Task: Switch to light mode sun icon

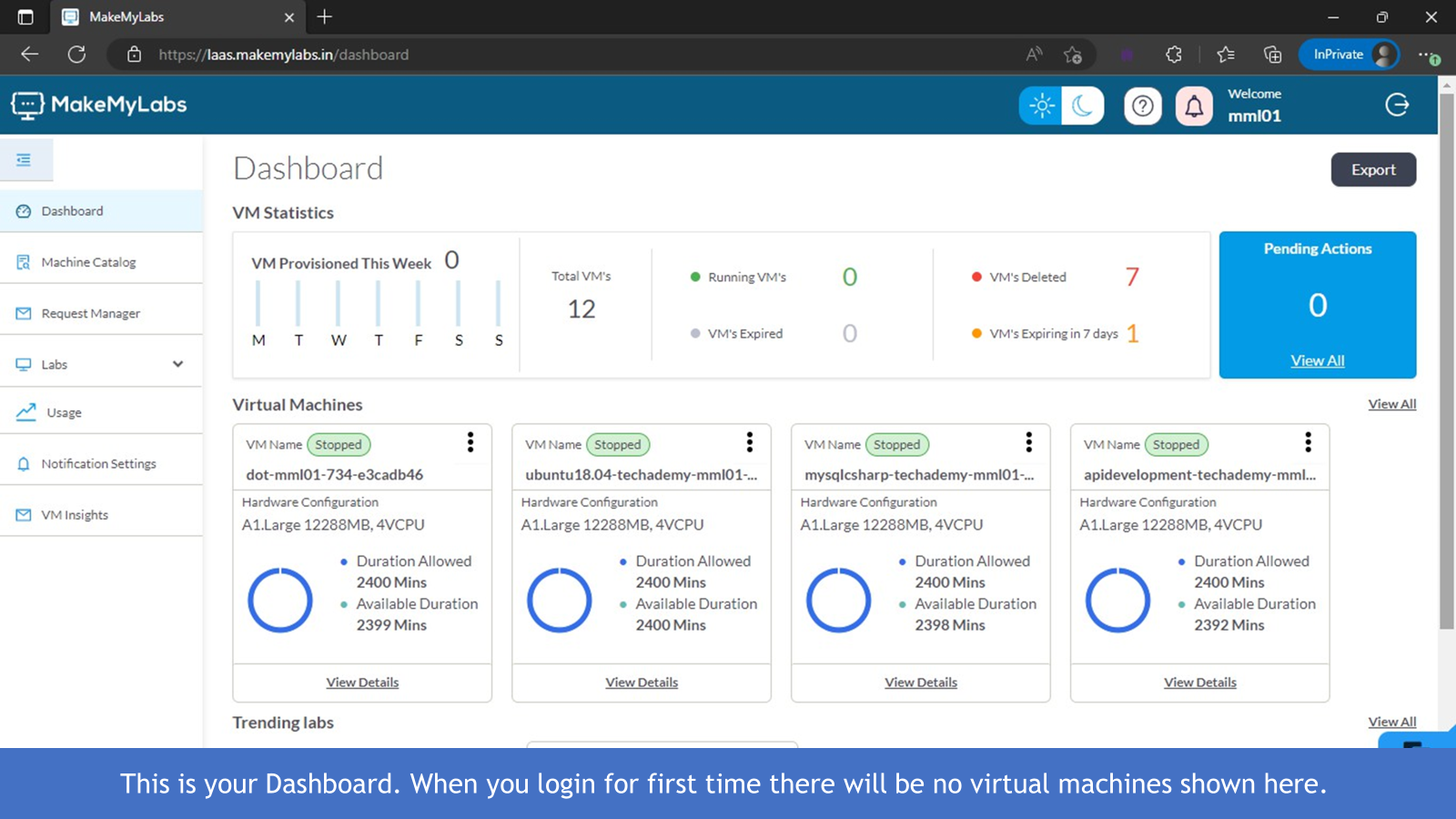Action: pos(1041,106)
